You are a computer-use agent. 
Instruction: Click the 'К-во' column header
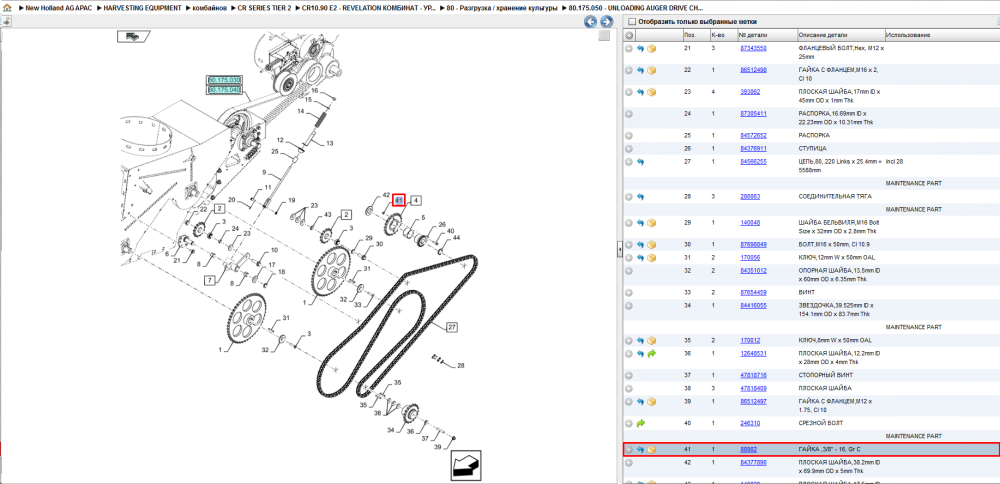point(717,34)
